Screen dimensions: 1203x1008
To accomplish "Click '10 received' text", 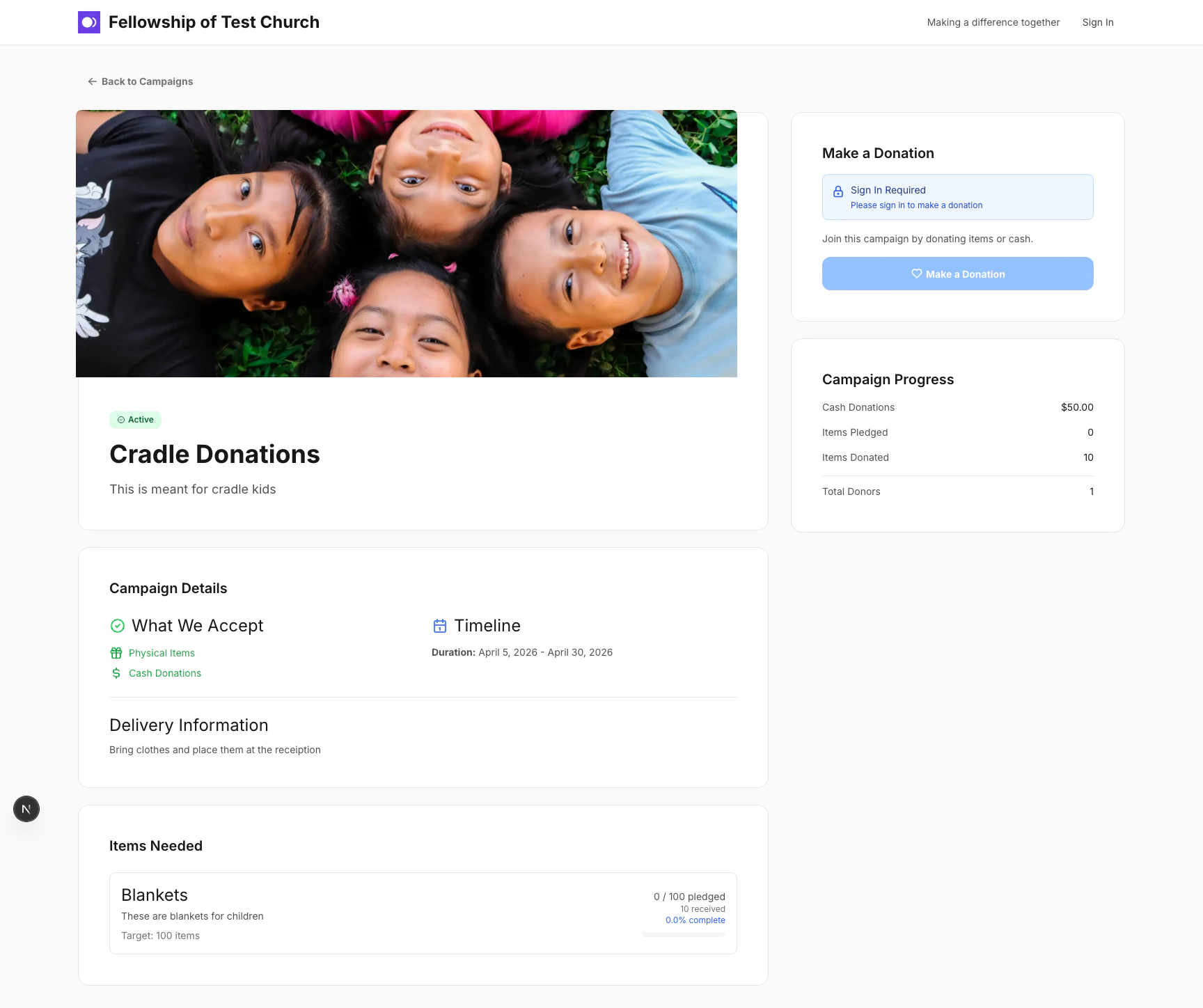I will 702,909.
